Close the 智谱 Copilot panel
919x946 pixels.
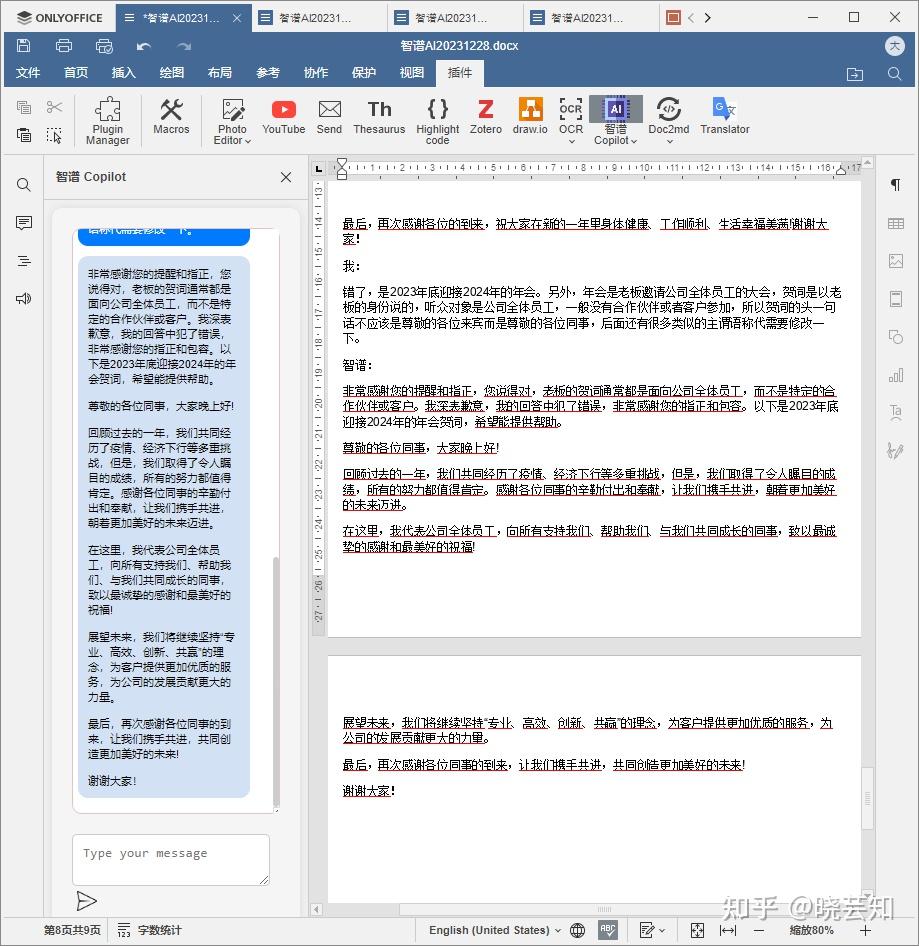click(286, 177)
